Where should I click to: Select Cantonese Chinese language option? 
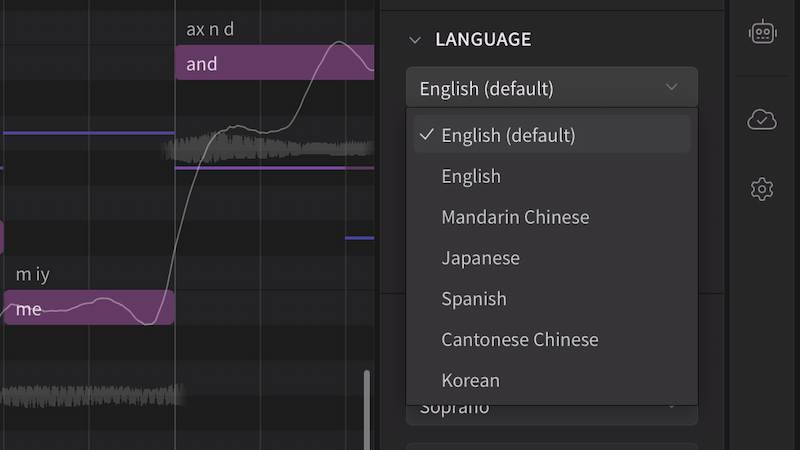click(519, 340)
